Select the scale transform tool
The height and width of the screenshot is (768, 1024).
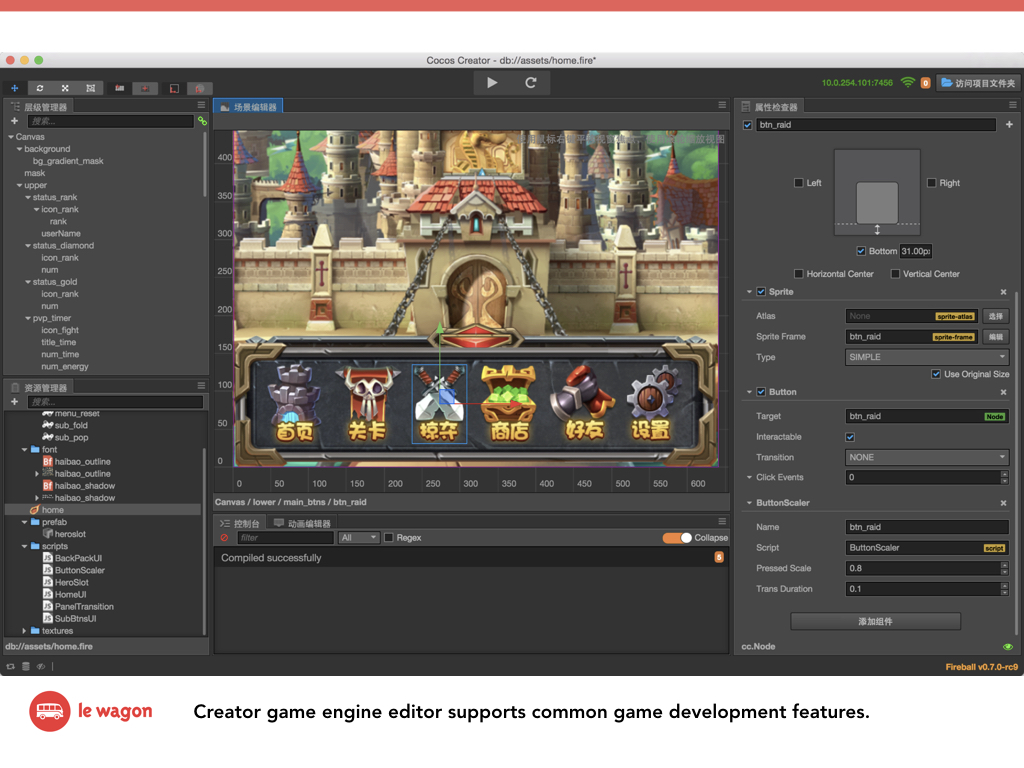(x=65, y=88)
